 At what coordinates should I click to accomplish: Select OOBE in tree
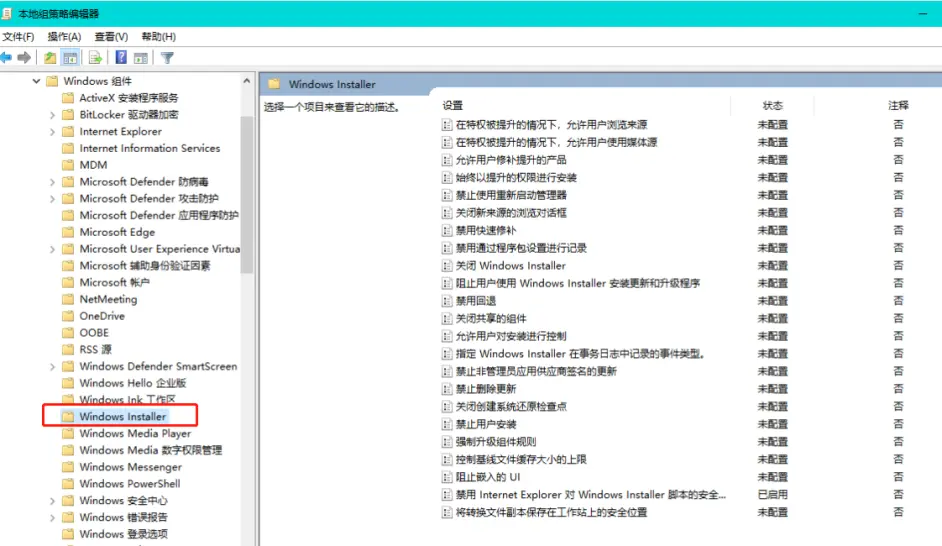point(94,332)
